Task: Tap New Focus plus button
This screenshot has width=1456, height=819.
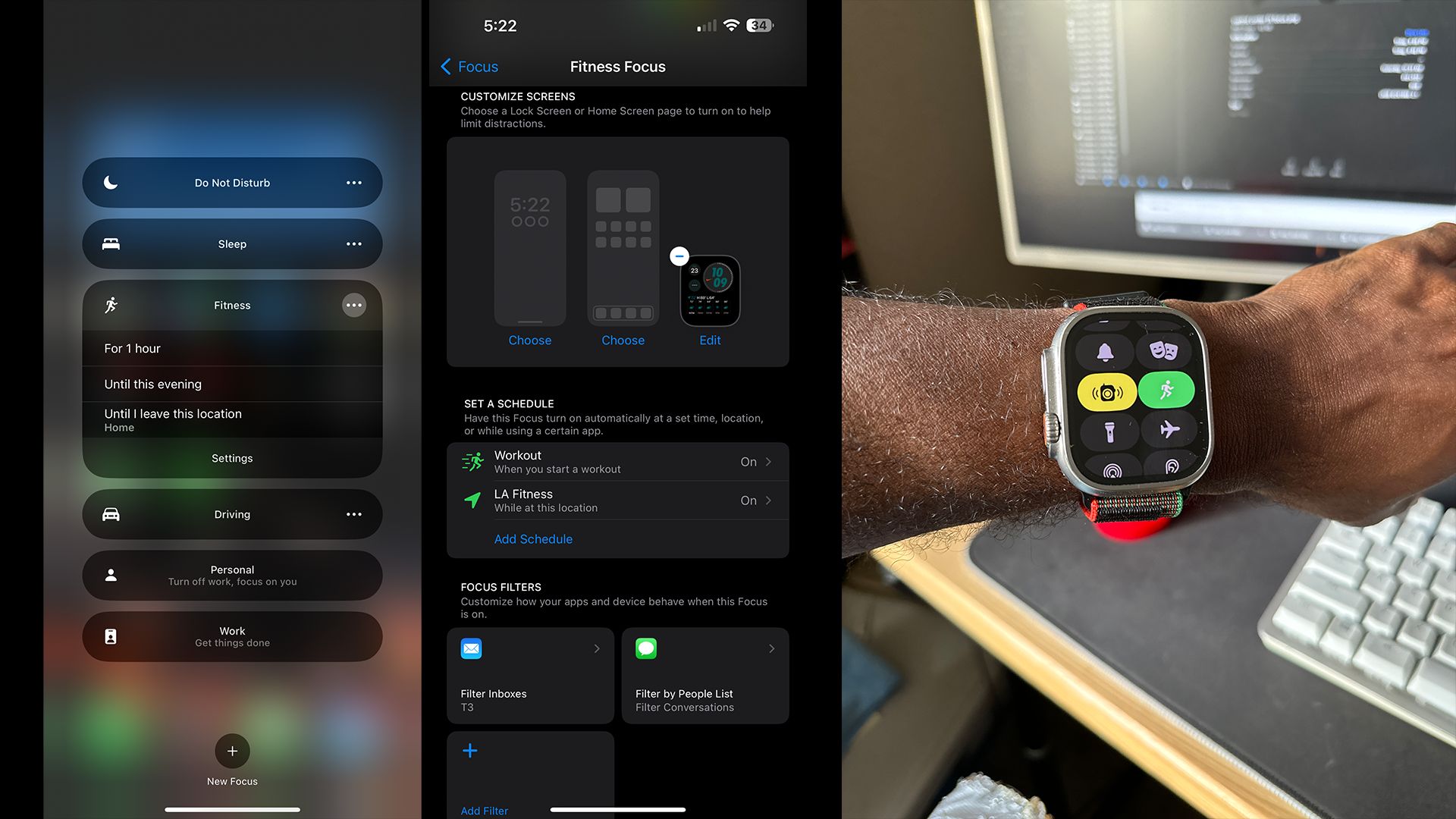Action: [232, 751]
